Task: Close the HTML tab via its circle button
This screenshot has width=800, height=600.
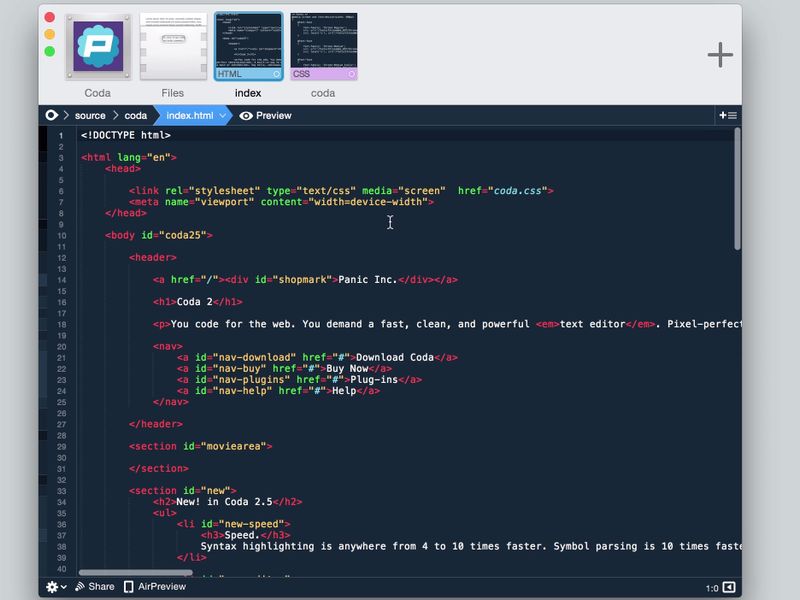Action: click(276, 74)
